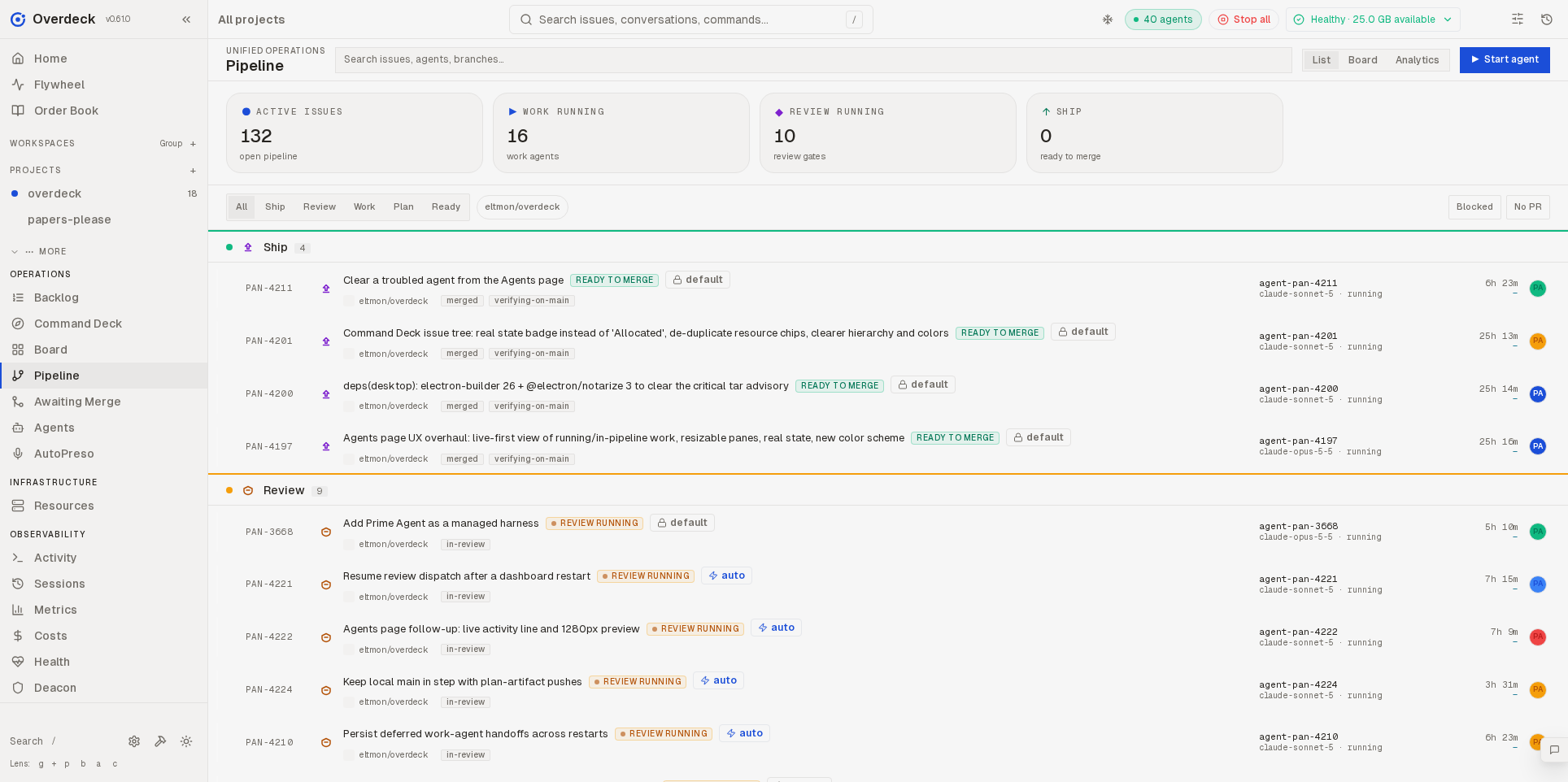Open settings gear in sidebar footer
Viewport: 1568px width, 782px height.
point(134,741)
